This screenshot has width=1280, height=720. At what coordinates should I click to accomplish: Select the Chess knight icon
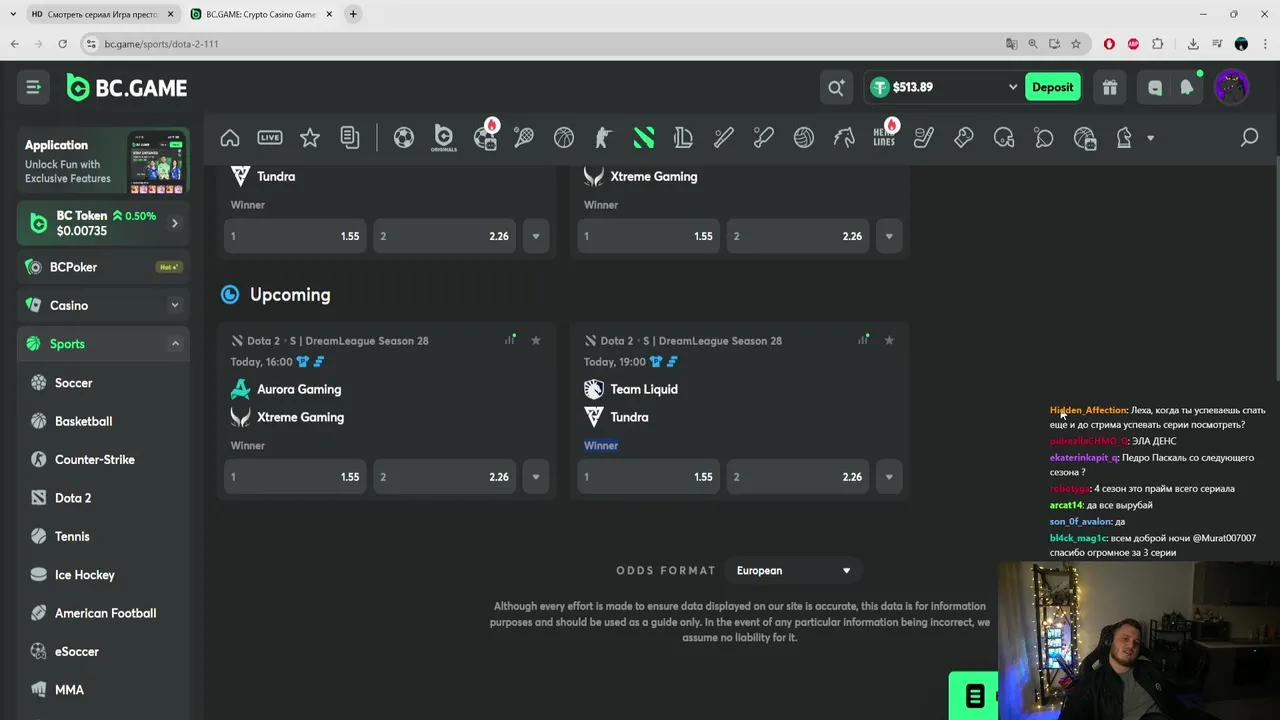tap(1124, 138)
